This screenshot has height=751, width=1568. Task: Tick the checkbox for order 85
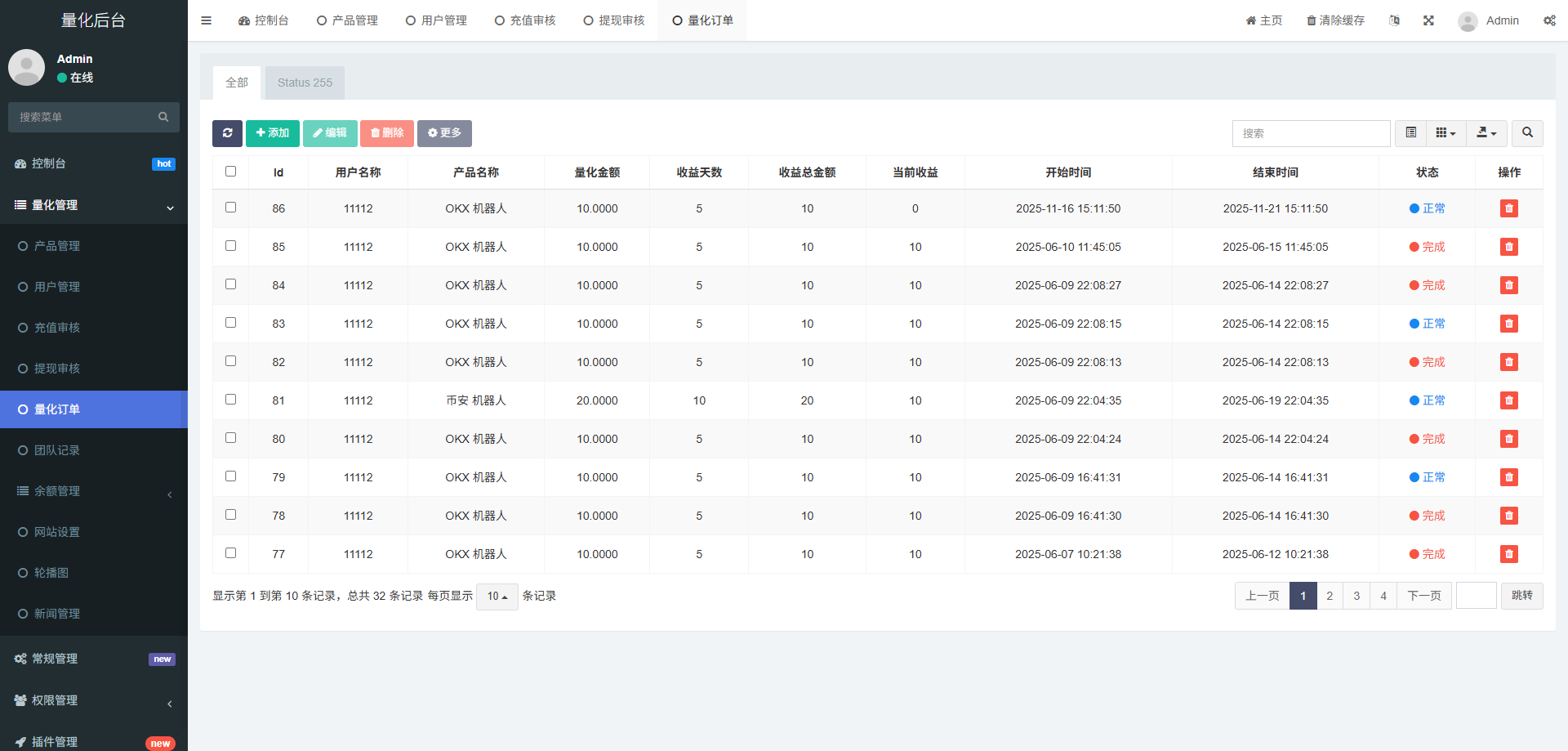[x=230, y=246]
